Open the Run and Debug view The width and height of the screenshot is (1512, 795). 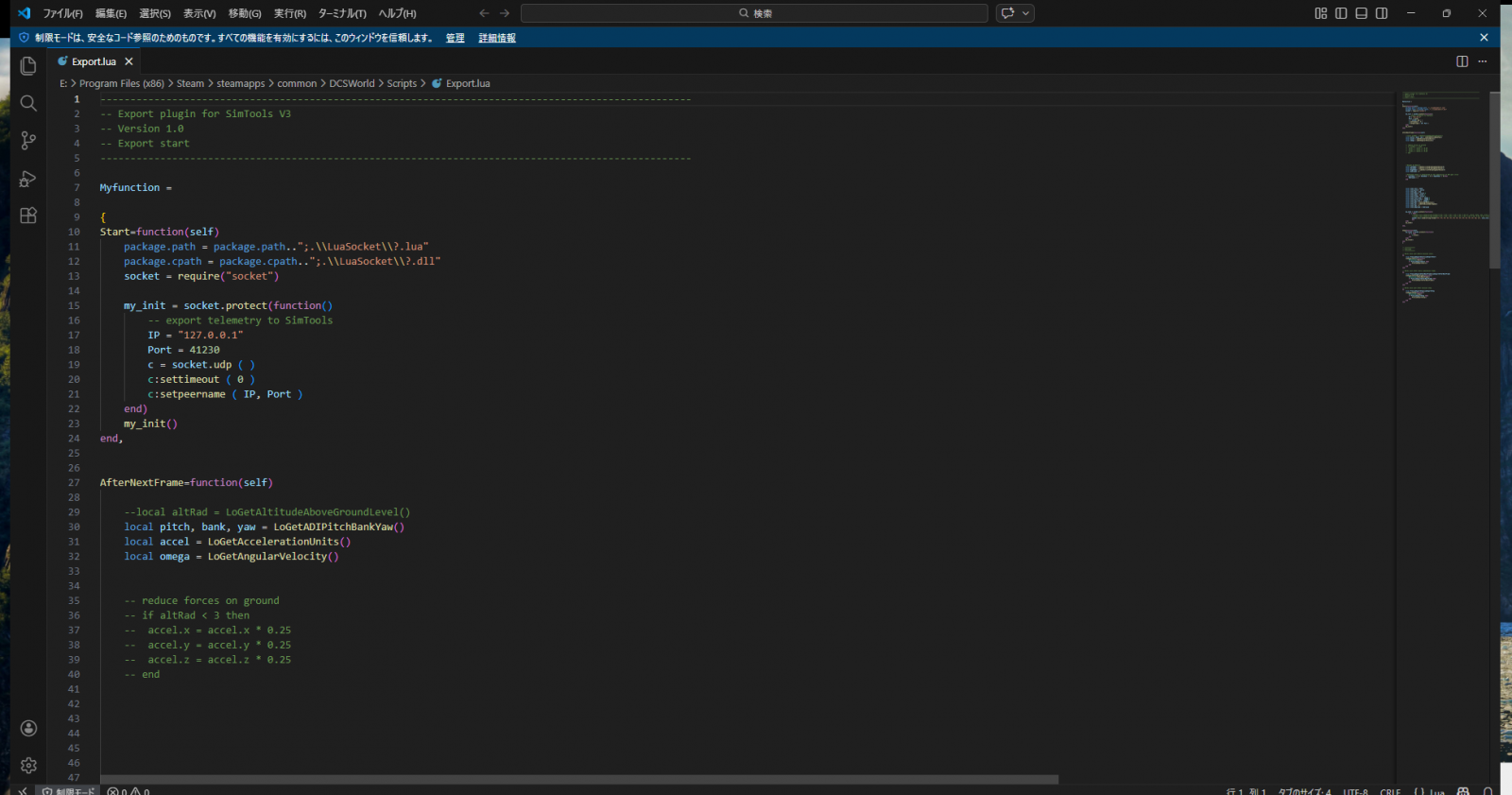[x=28, y=179]
